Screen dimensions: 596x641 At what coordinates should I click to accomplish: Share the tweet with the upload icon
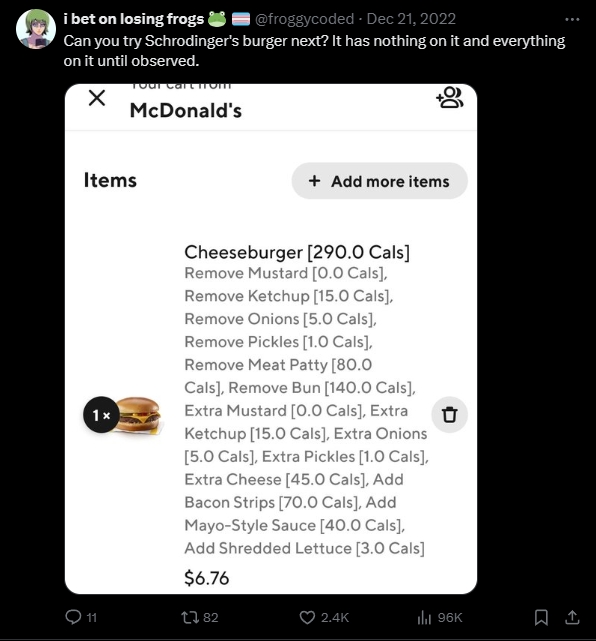[x=572, y=617]
